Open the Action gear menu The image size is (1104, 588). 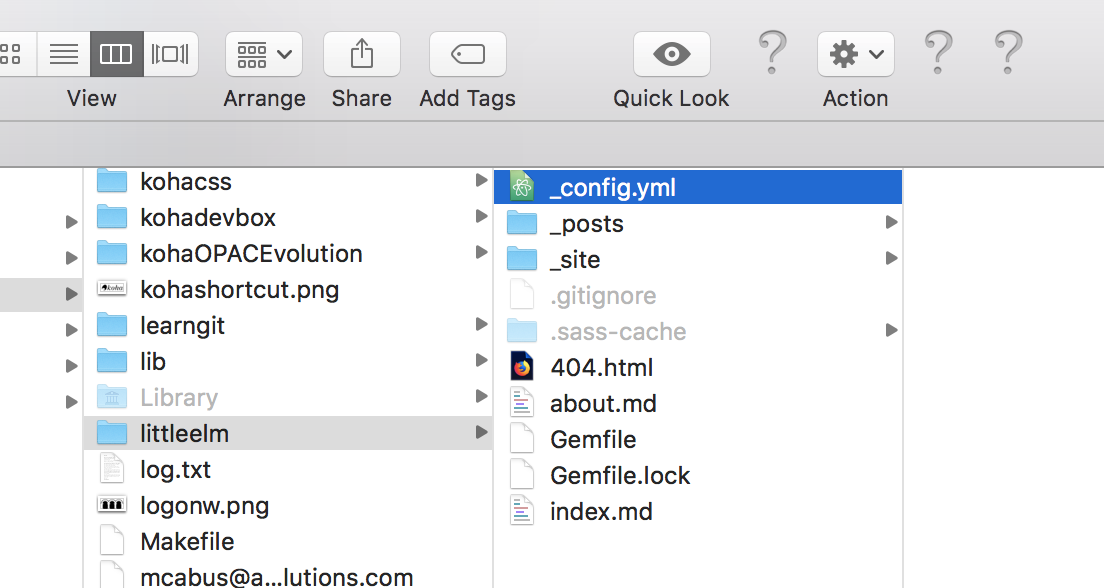point(855,54)
